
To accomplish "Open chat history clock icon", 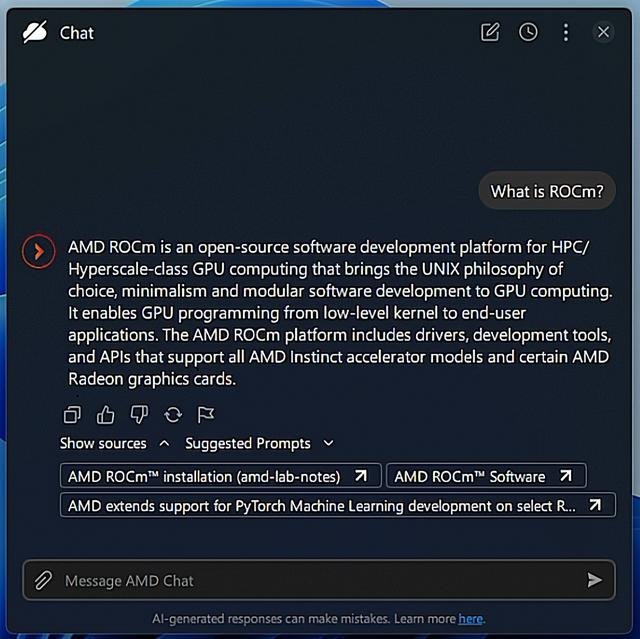I will tap(528, 32).
